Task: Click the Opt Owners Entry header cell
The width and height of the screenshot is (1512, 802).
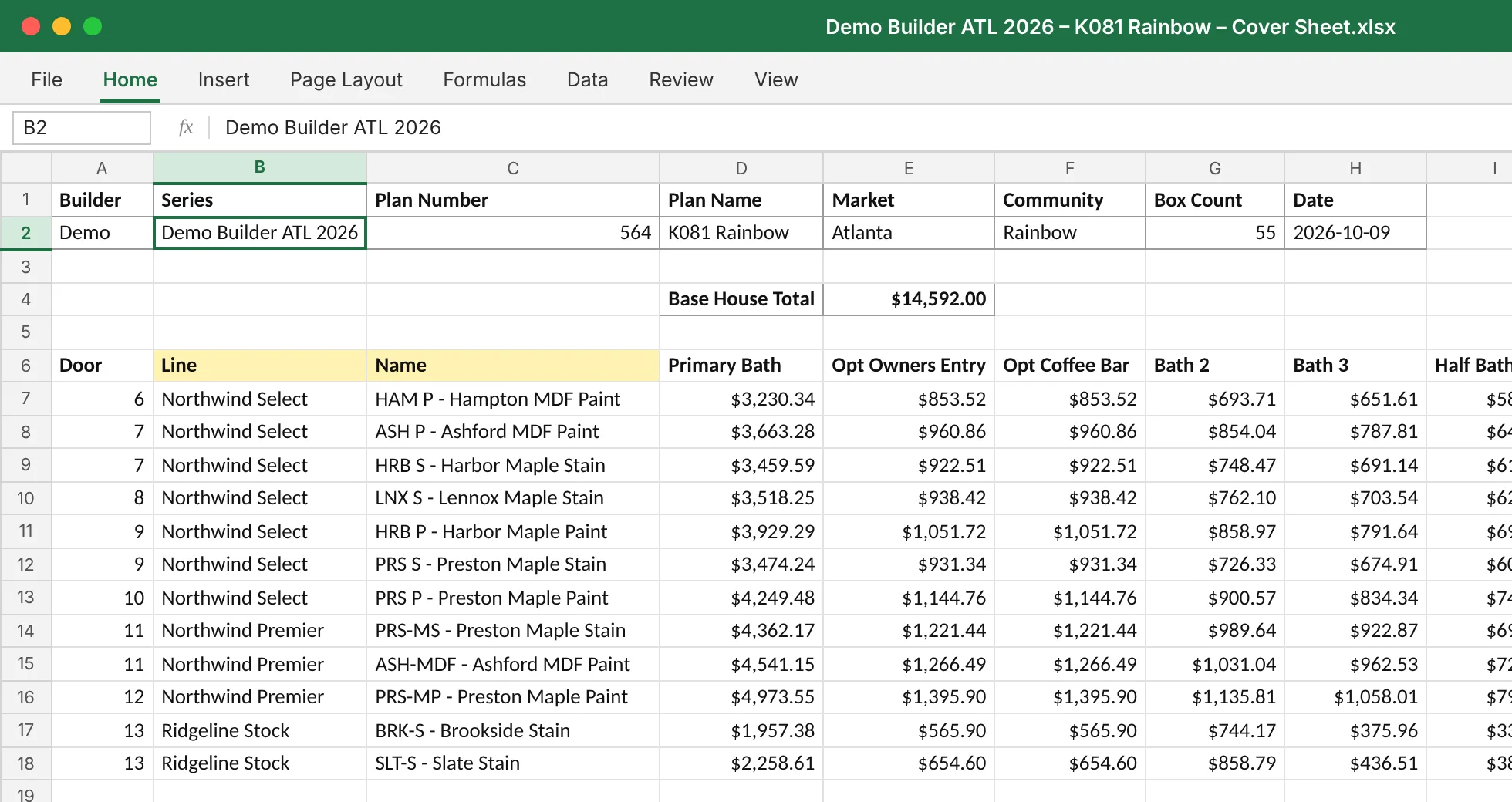Action: click(909, 366)
